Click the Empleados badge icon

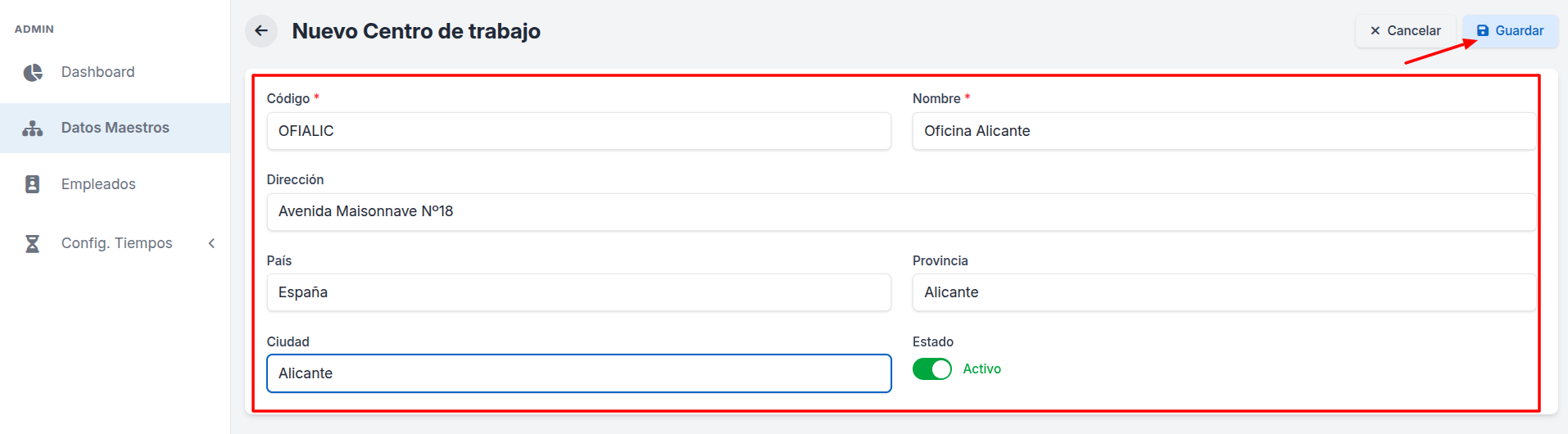click(33, 184)
